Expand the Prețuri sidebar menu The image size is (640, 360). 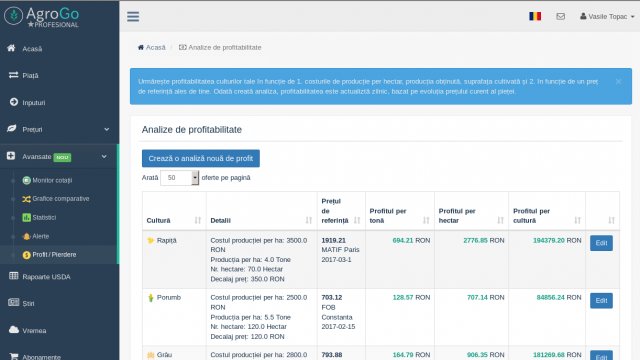[59, 129]
